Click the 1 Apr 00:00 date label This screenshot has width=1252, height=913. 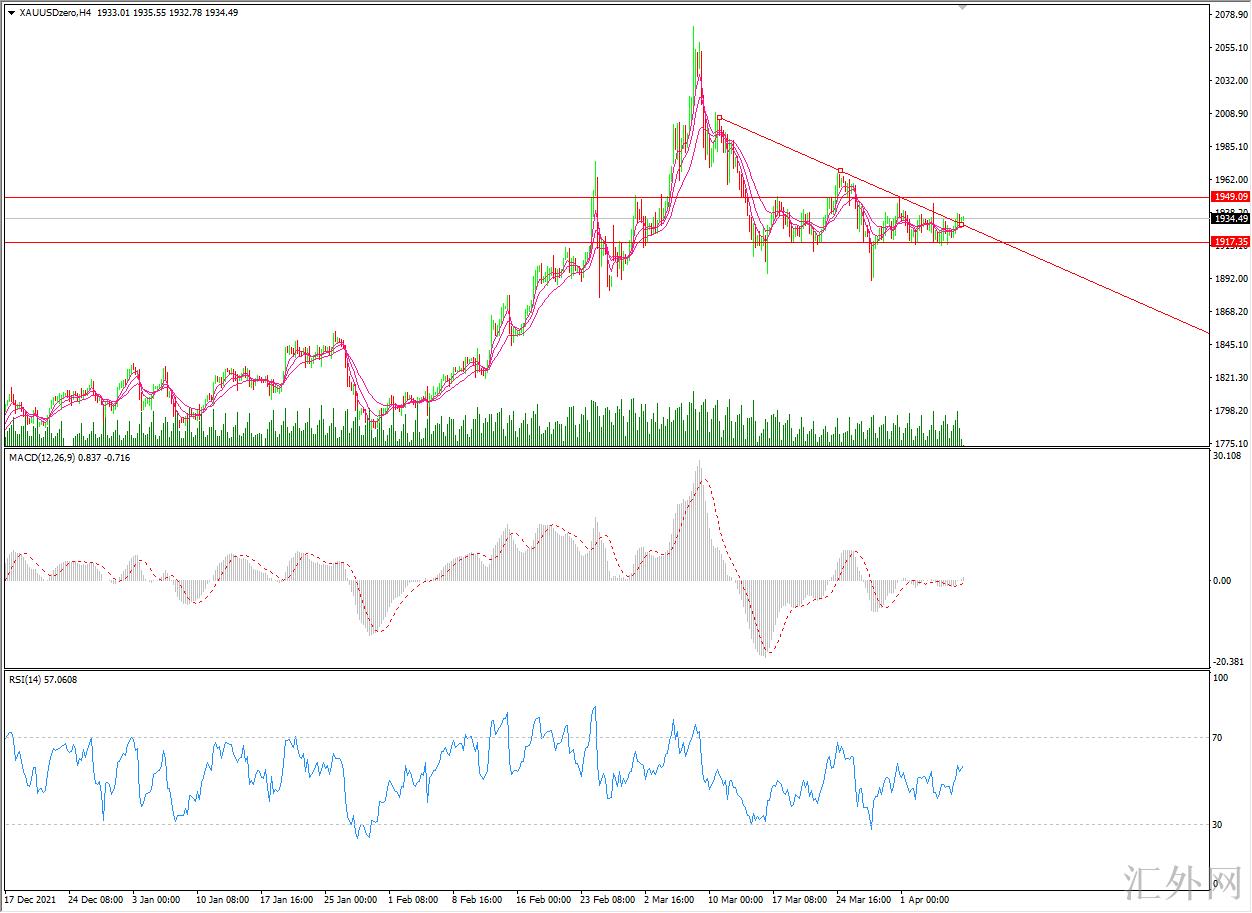tap(925, 900)
